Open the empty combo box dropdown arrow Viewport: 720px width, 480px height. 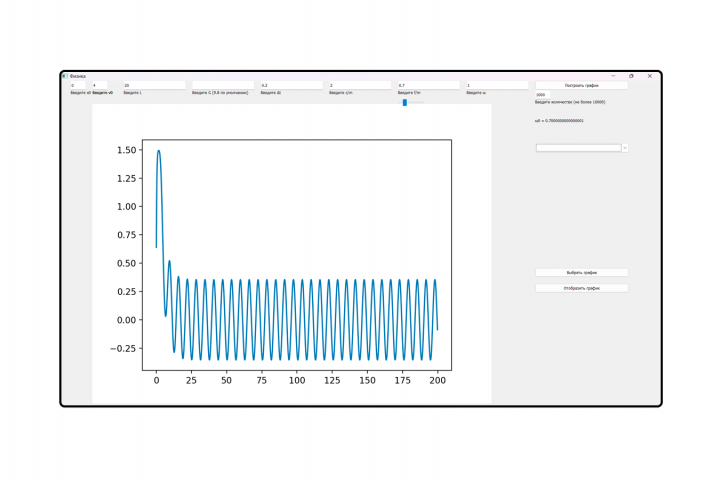coord(624,148)
